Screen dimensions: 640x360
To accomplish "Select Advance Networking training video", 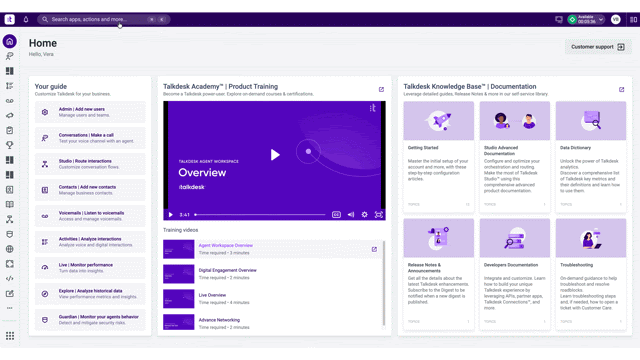I will [272, 322].
